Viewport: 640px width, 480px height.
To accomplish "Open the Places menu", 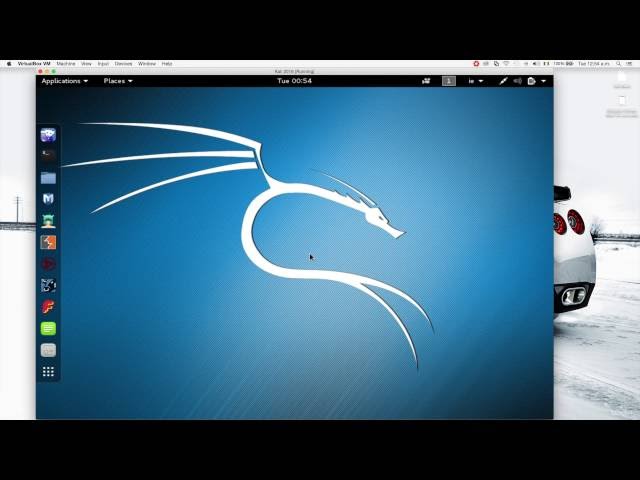I will point(118,81).
